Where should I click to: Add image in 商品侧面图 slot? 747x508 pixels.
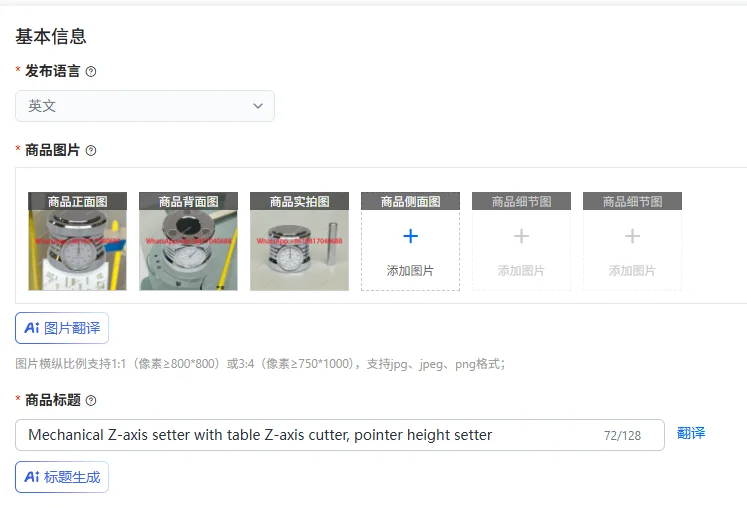coord(410,241)
